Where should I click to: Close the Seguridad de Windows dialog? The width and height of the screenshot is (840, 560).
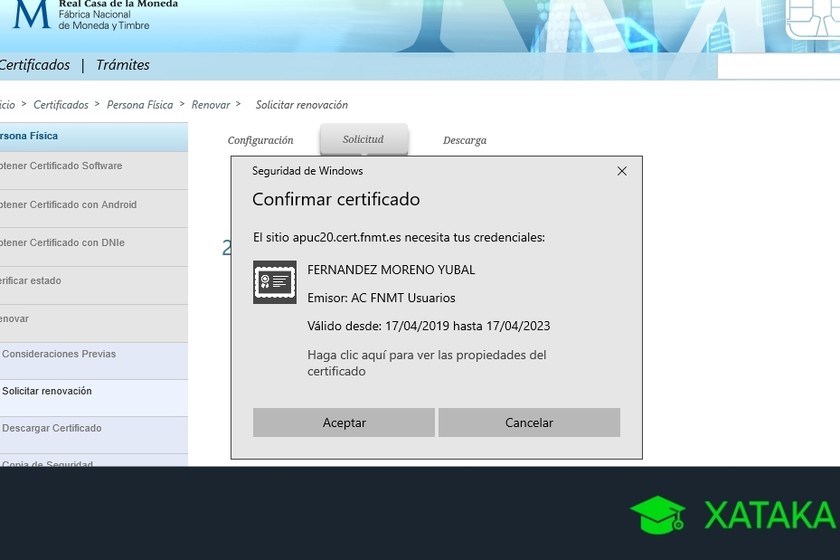(622, 171)
